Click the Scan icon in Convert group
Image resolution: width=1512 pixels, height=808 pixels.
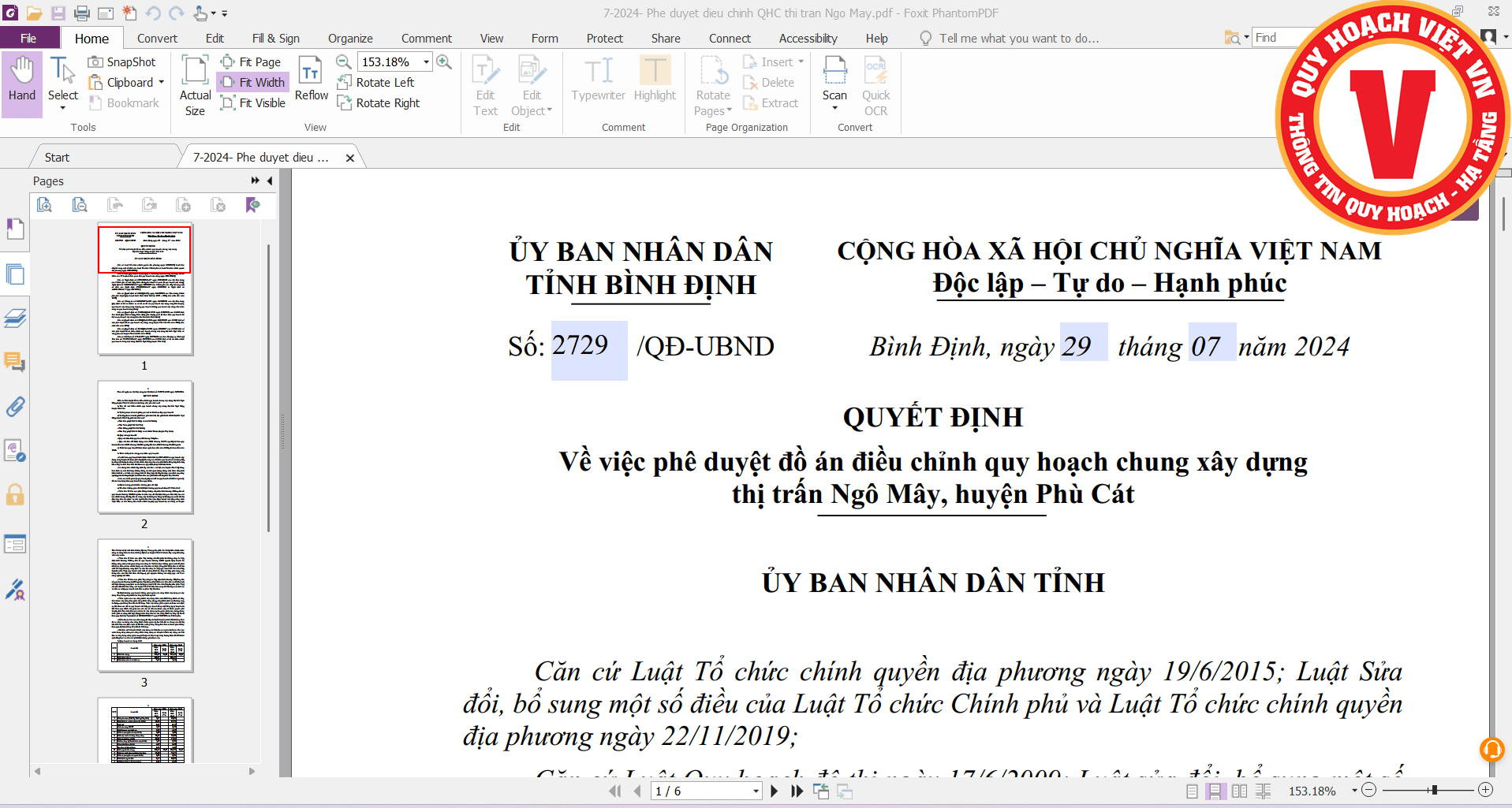click(834, 79)
